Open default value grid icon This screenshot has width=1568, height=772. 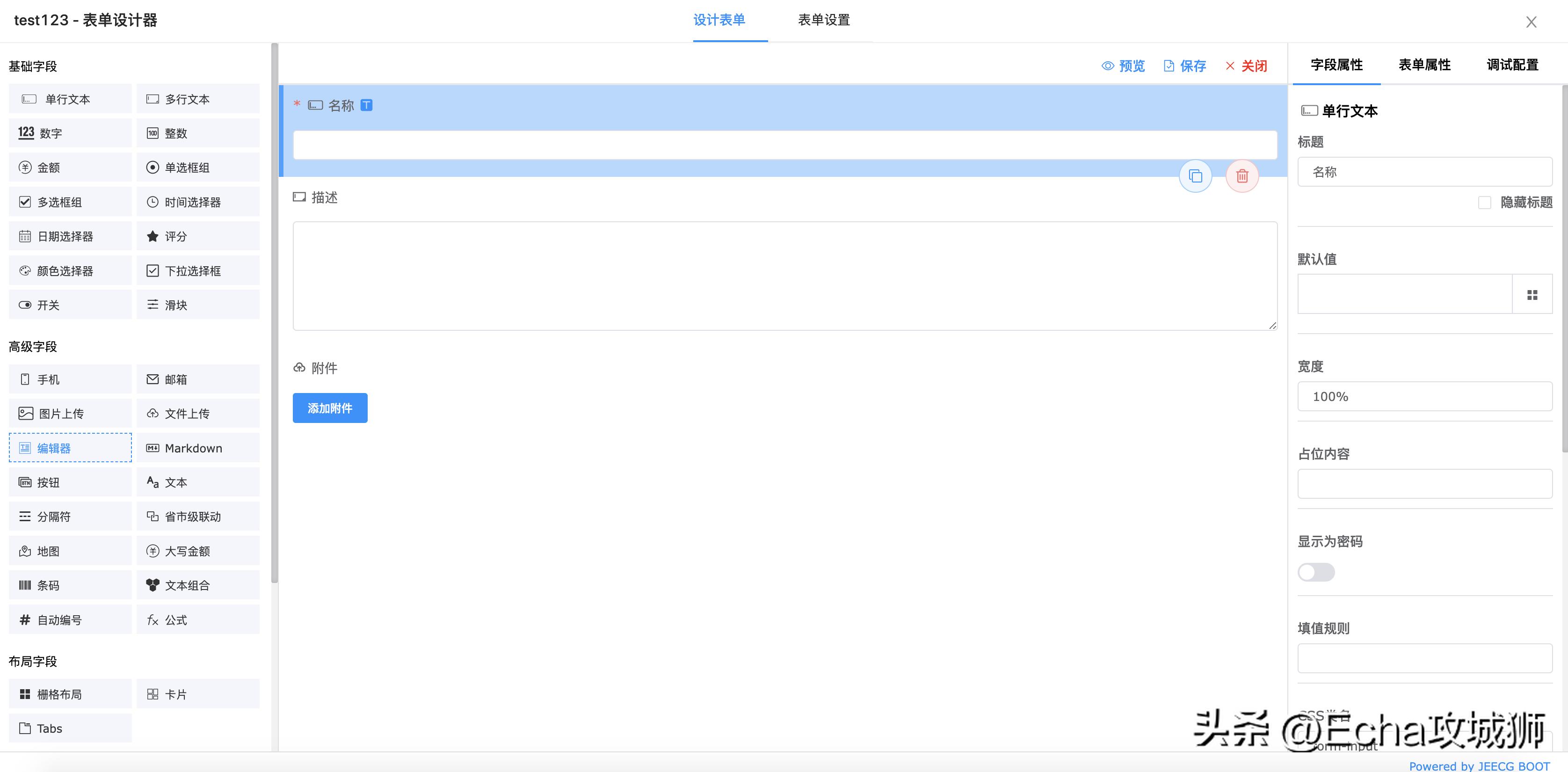1532,295
